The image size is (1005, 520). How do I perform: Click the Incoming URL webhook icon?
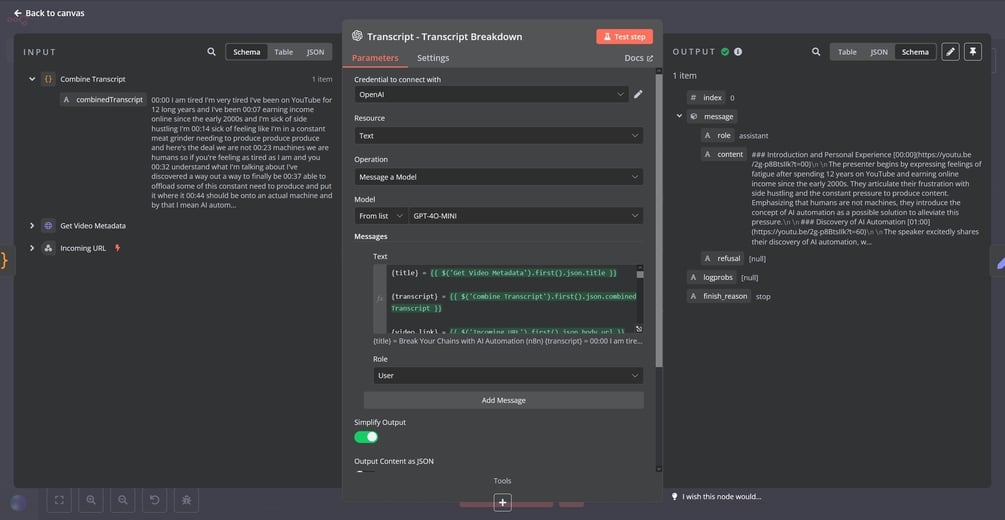click(48, 248)
